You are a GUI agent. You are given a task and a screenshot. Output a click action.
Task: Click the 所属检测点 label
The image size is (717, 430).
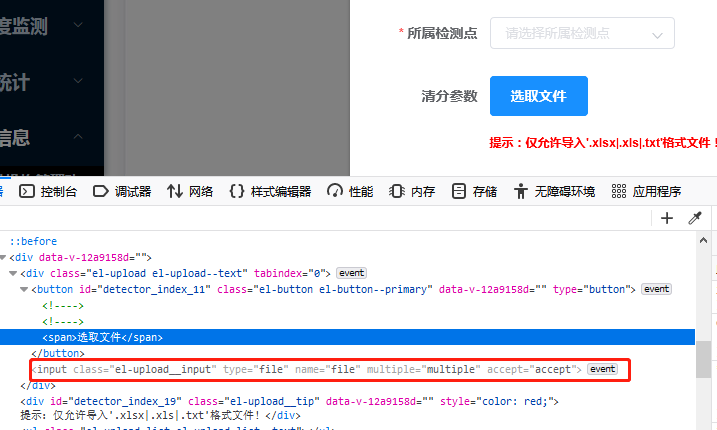point(442,33)
